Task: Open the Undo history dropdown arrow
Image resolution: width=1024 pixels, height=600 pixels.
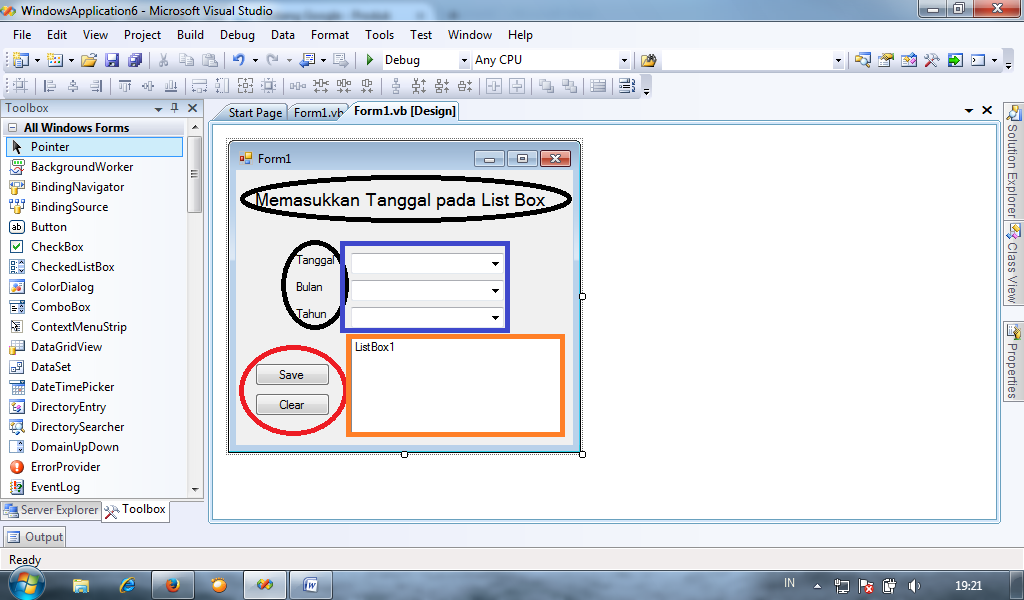Action: tap(255, 60)
